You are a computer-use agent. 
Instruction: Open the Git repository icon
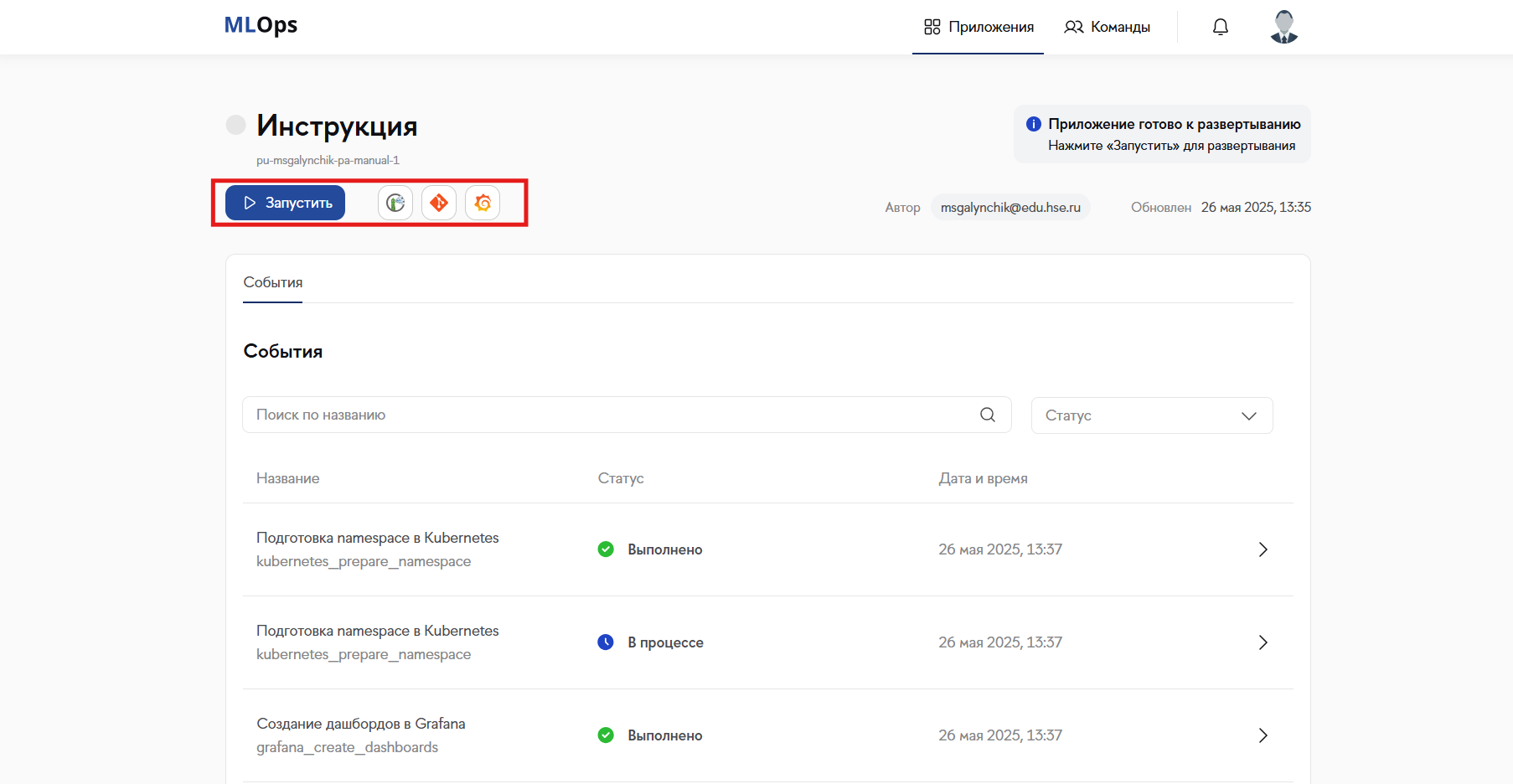tap(439, 203)
